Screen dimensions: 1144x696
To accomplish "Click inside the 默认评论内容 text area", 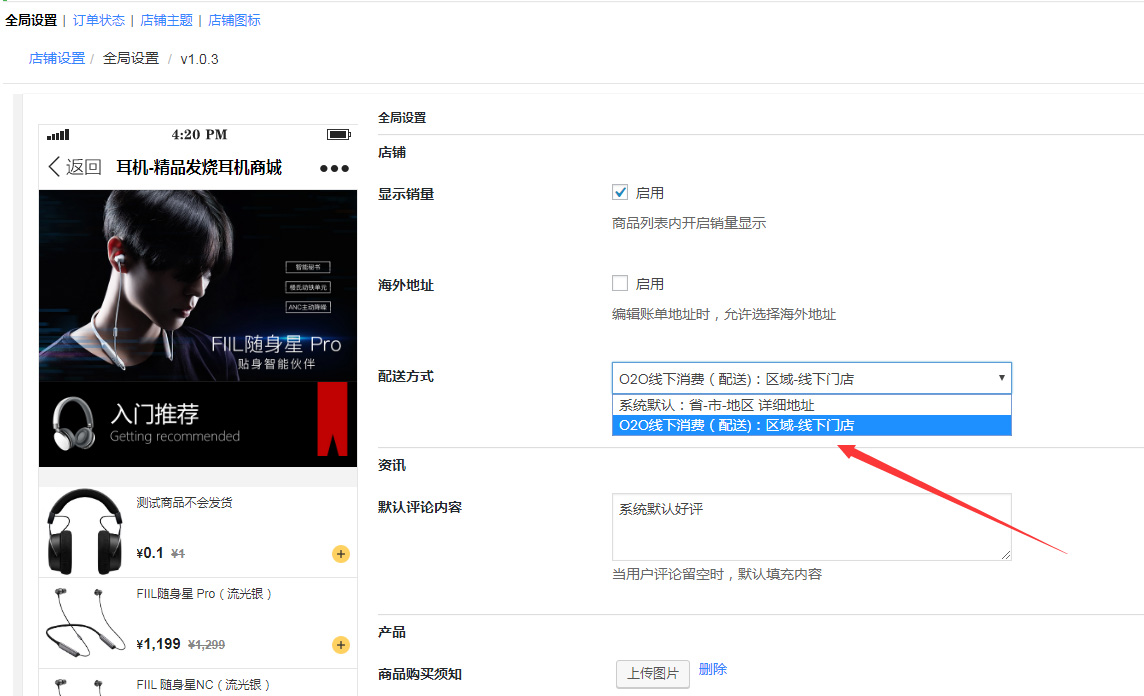I will coord(811,527).
